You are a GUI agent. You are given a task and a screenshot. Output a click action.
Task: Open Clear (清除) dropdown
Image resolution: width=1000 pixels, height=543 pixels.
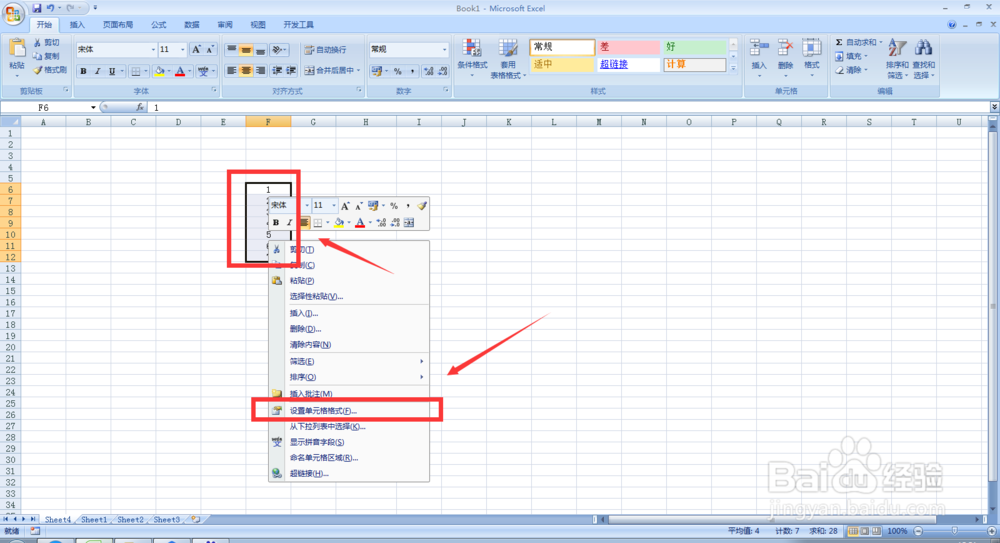[x=851, y=70]
